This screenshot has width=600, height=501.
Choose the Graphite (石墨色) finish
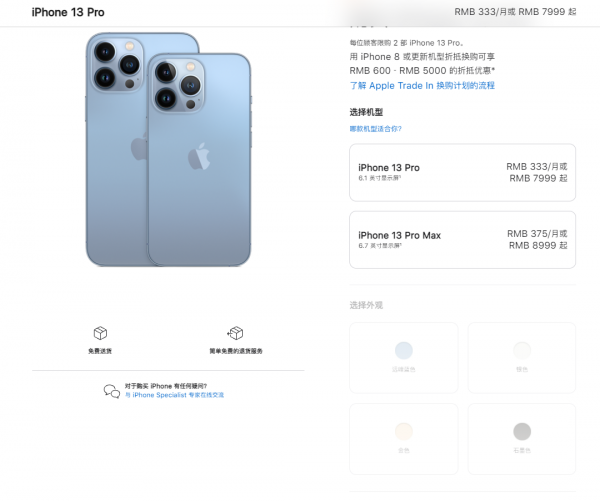click(522, 439)
